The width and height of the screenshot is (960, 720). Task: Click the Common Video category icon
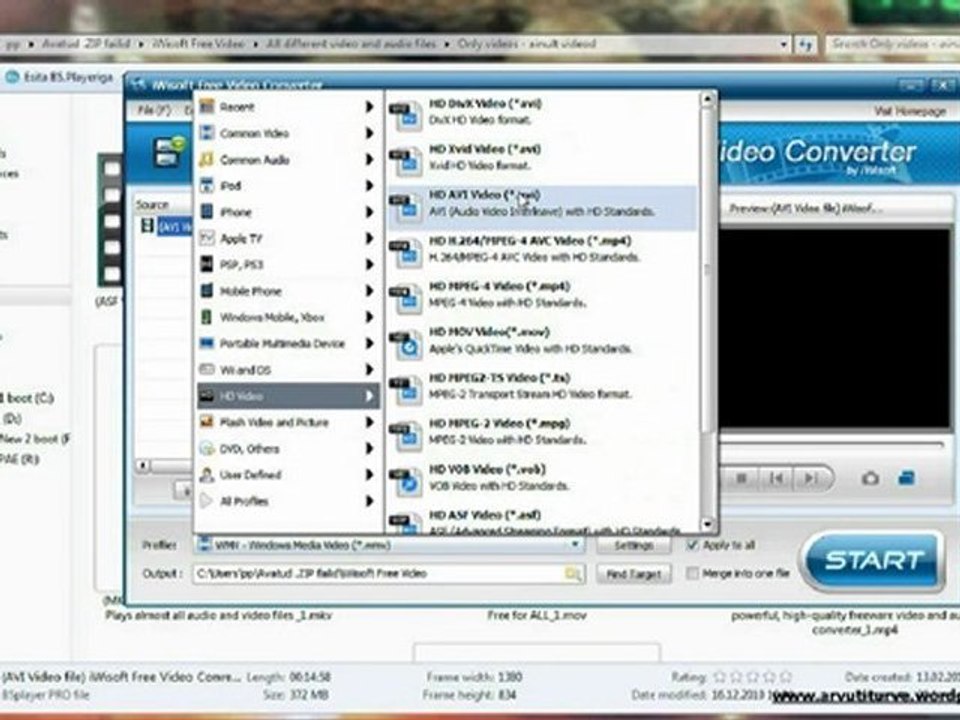pyautogui.click(x=207, y=133)
